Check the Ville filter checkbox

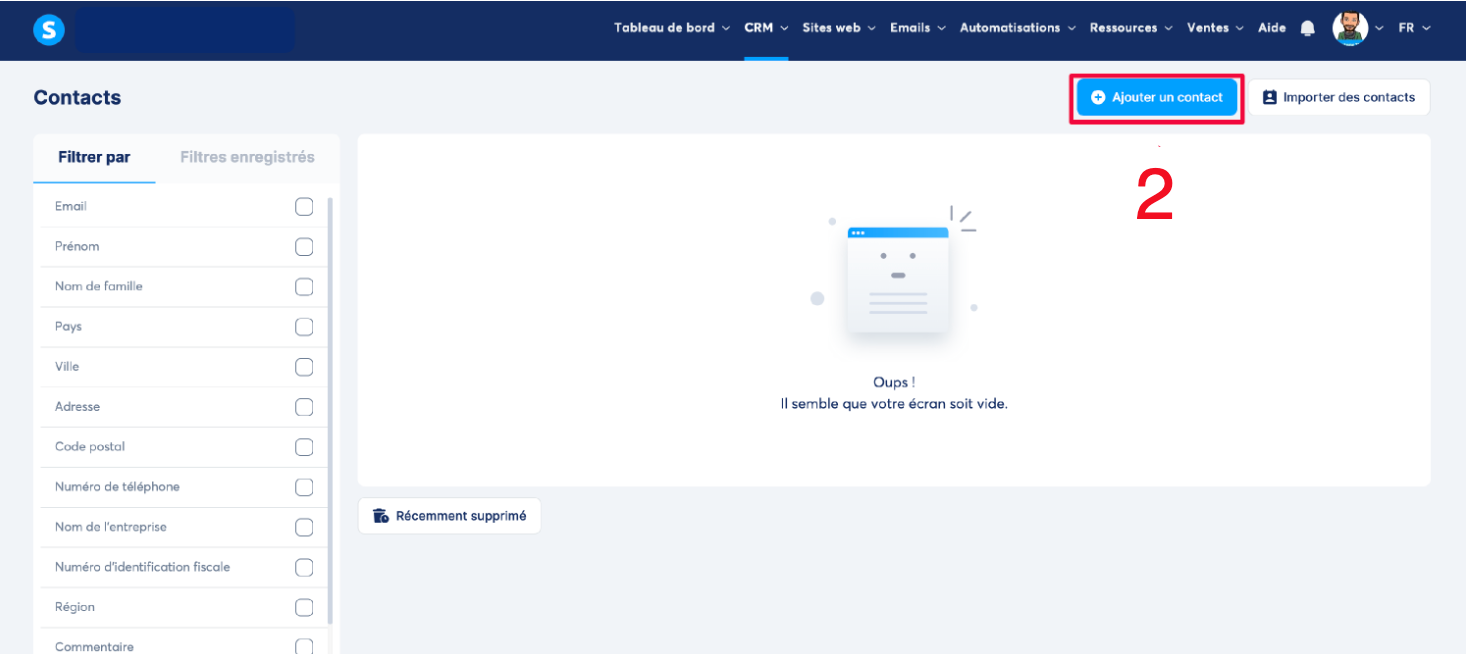[x=304, y=367]
